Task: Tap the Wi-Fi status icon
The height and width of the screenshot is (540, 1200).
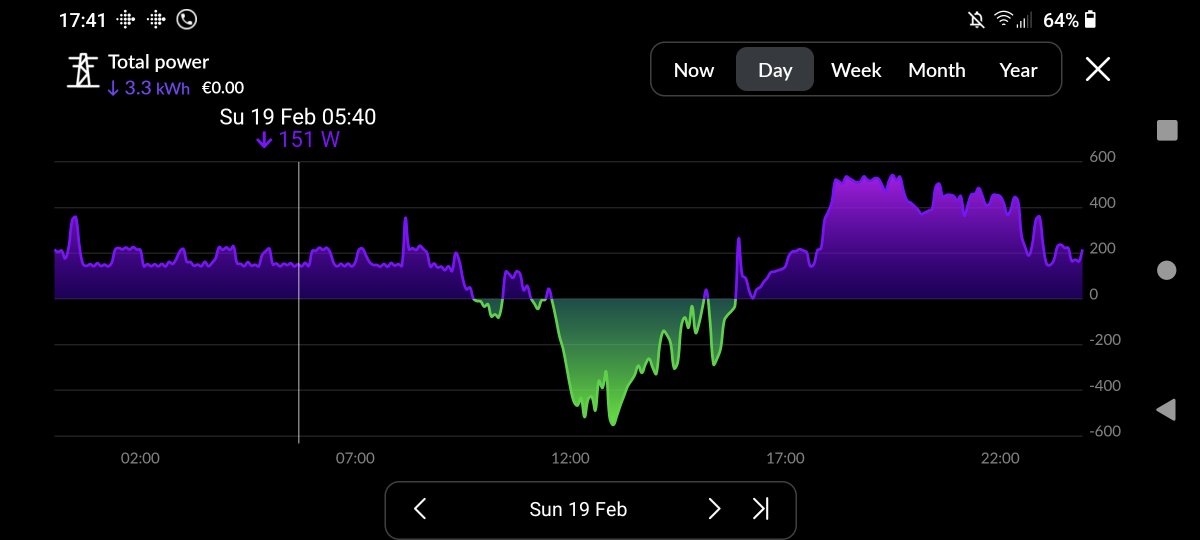Action: (x=1003, y=19)
